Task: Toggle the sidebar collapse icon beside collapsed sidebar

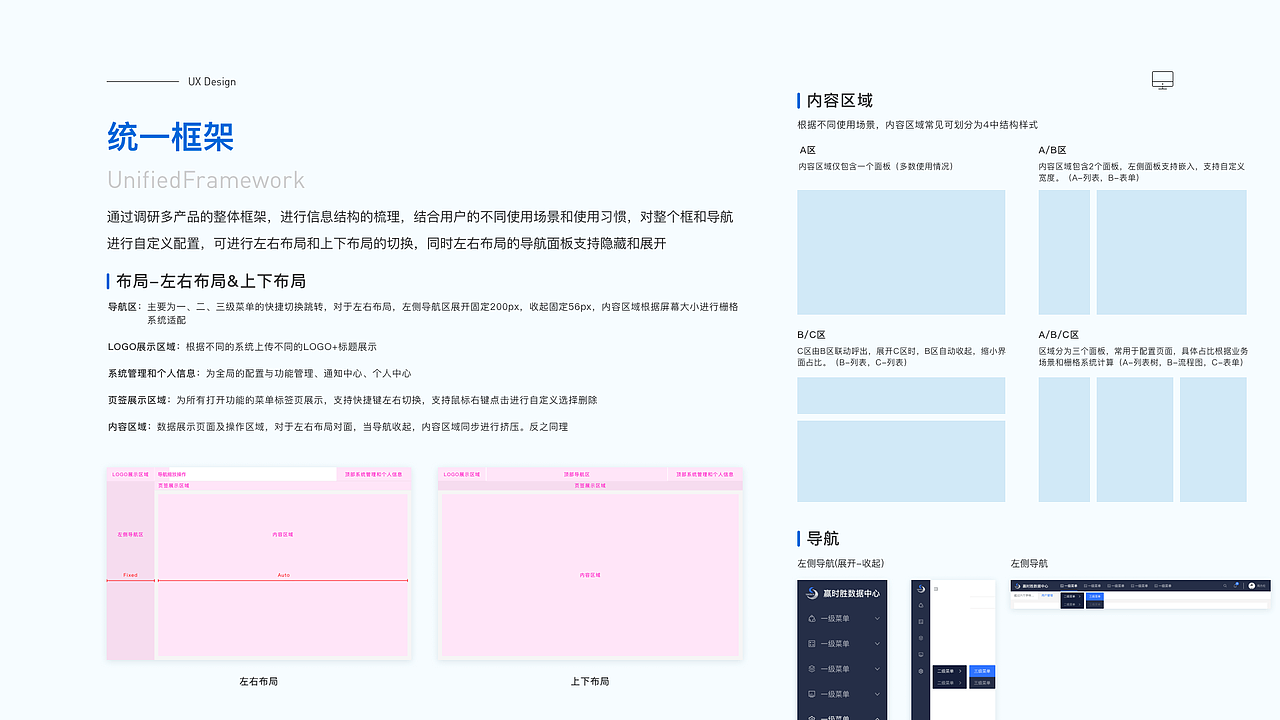Action: pos(936,589)
